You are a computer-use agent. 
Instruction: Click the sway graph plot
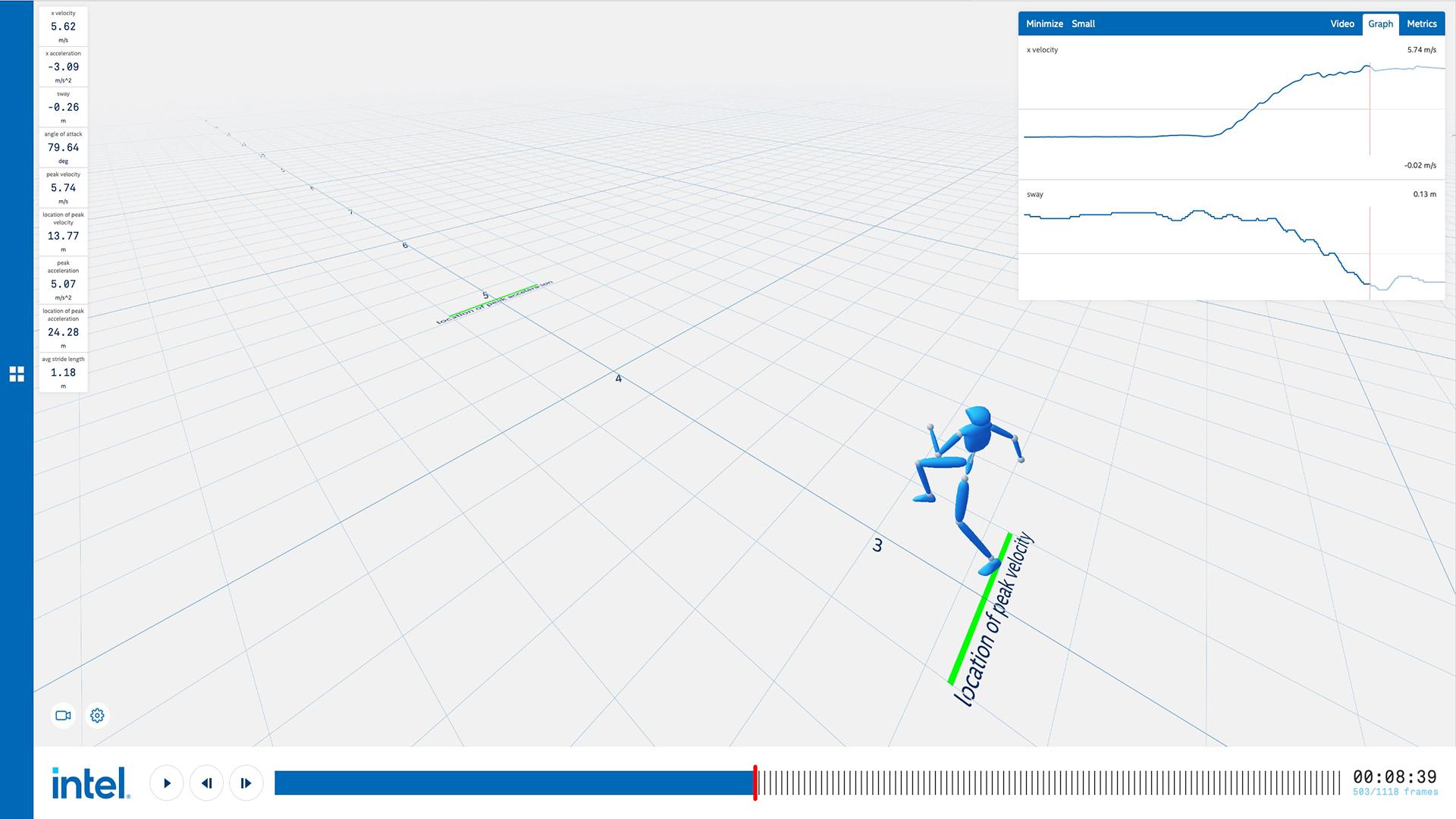(1234, 250)
